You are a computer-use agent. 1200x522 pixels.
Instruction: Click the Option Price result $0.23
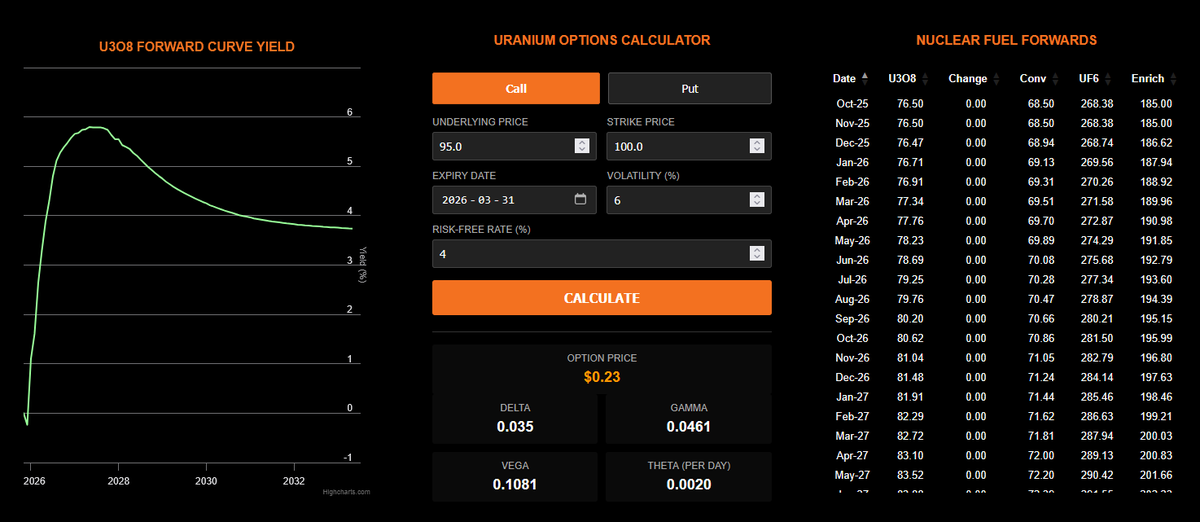(602, 377)
